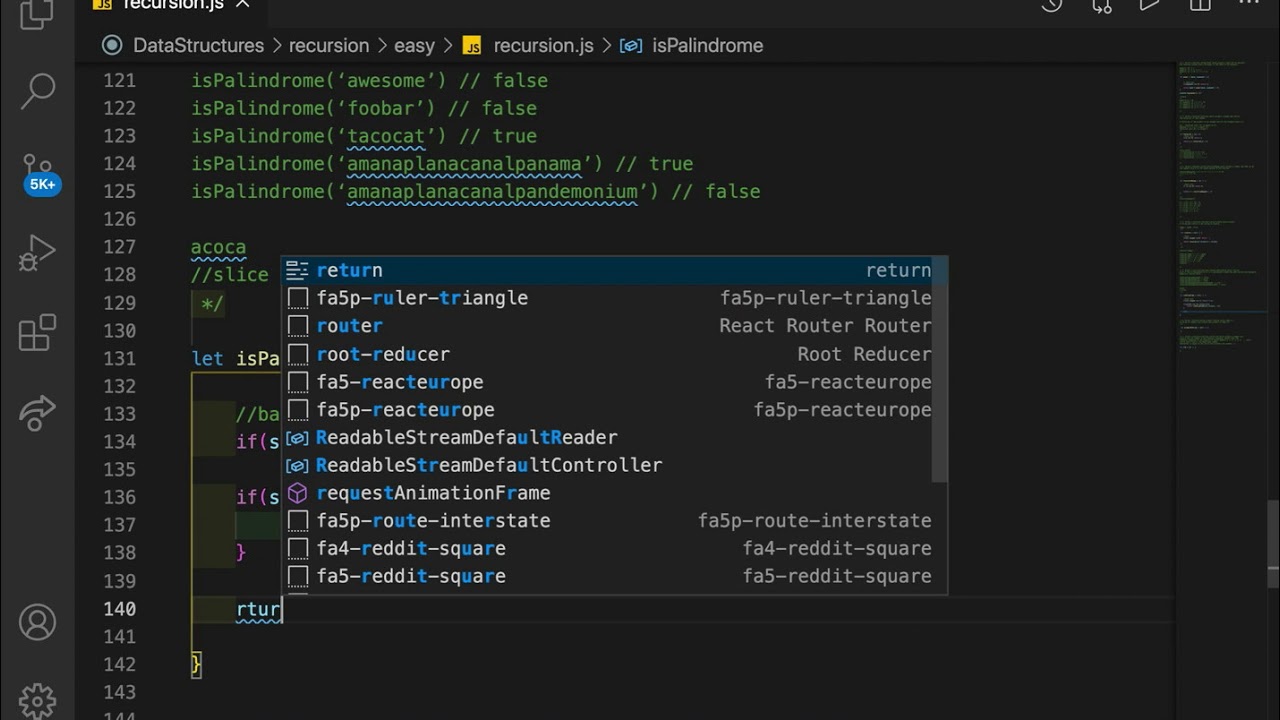Click line number 140 in gutter
1280x720 pixels.
pos(119,609)
